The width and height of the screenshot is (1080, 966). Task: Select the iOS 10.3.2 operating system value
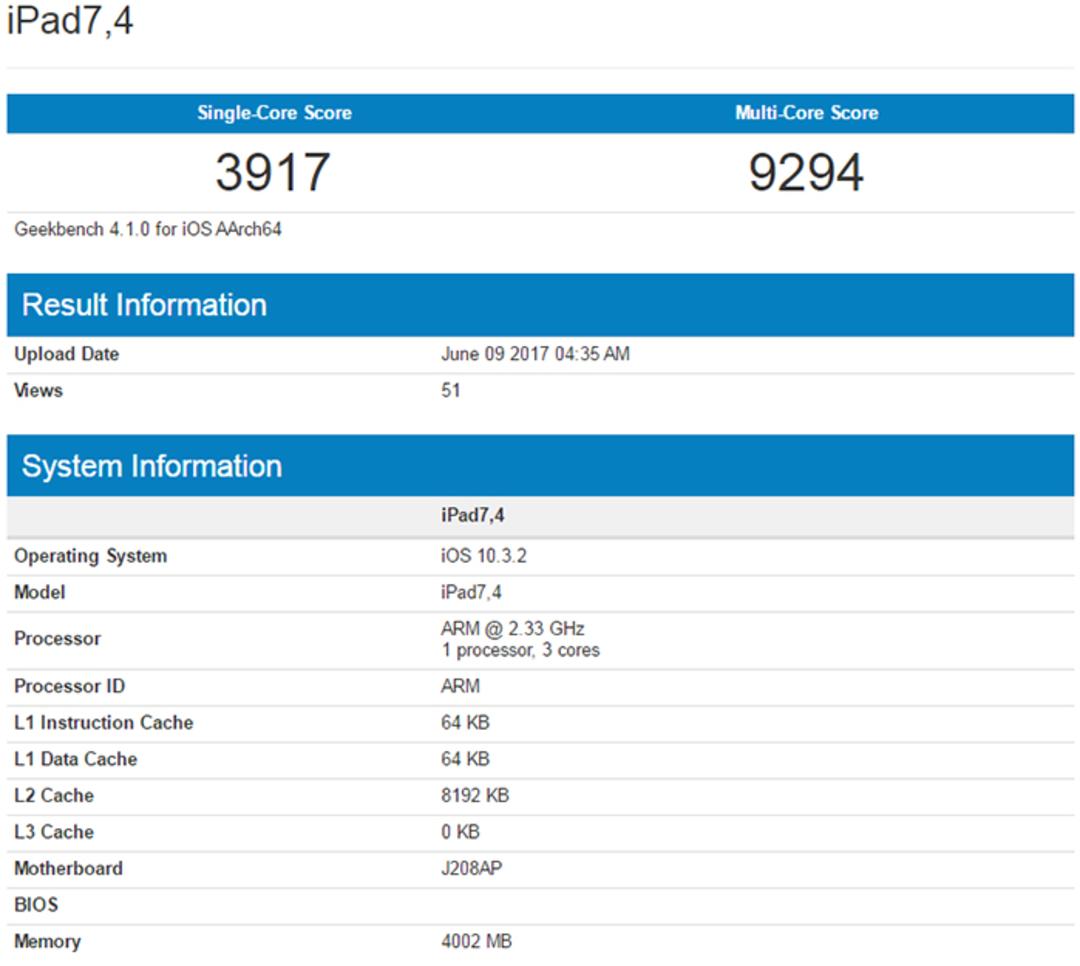point(484,556)
